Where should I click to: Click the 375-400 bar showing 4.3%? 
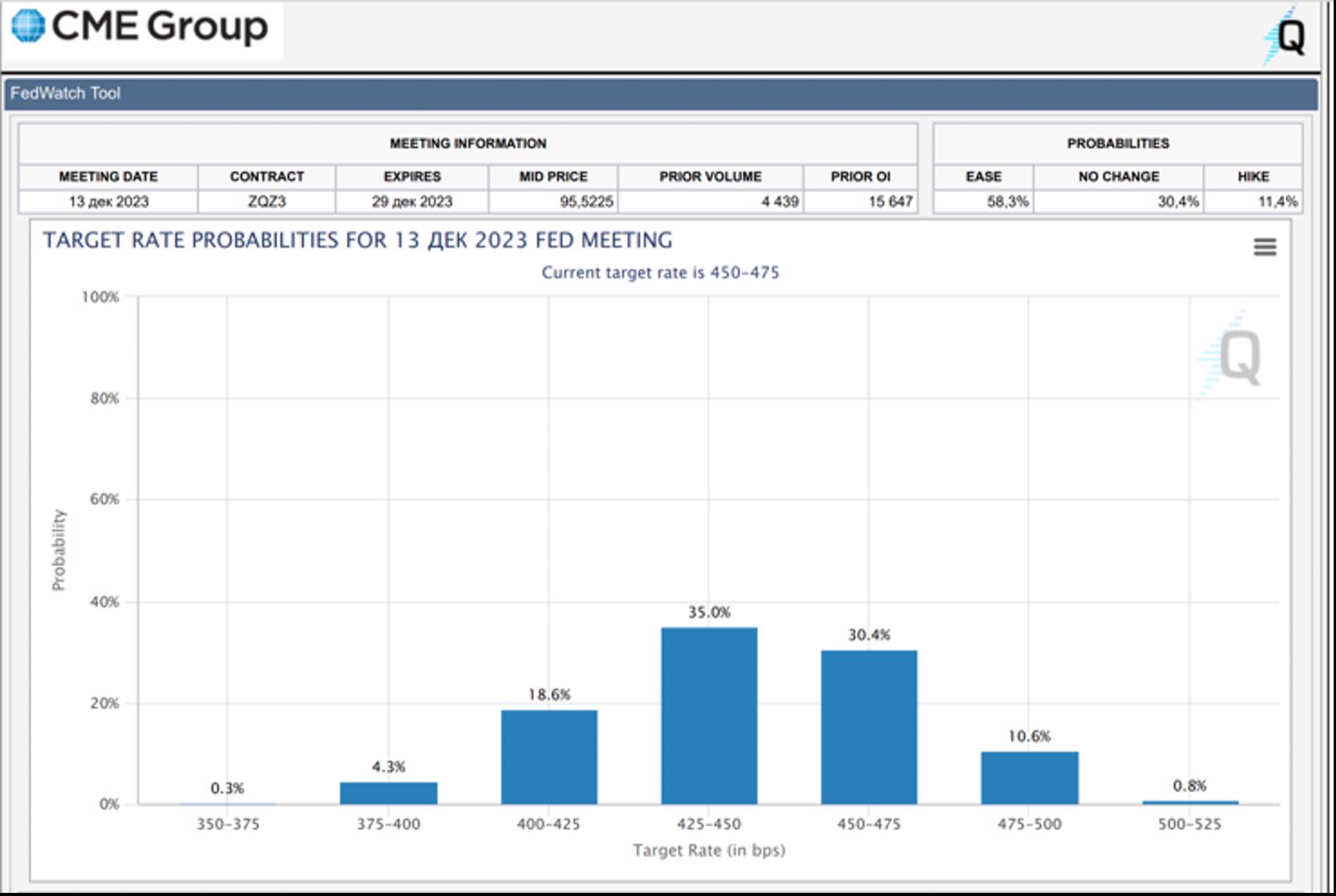(x=388, y=792)
